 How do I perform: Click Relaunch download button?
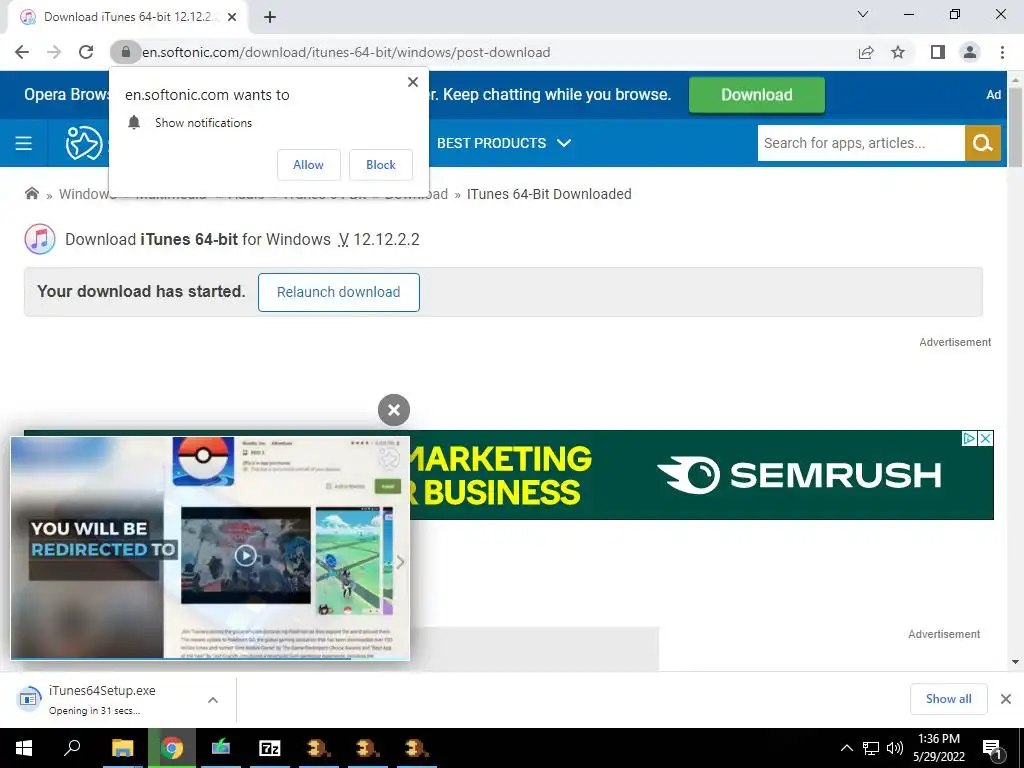click(338, 292)
